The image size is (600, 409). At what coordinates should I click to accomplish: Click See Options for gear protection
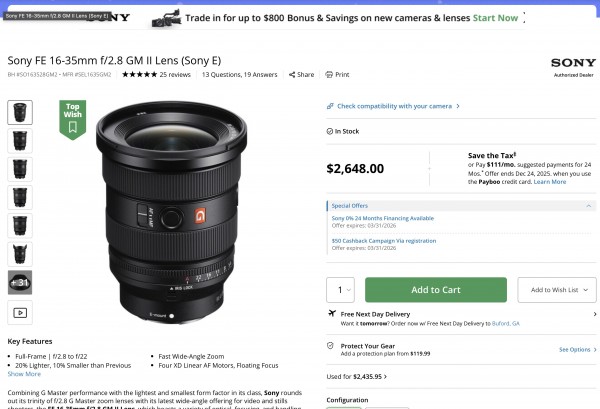576,349
